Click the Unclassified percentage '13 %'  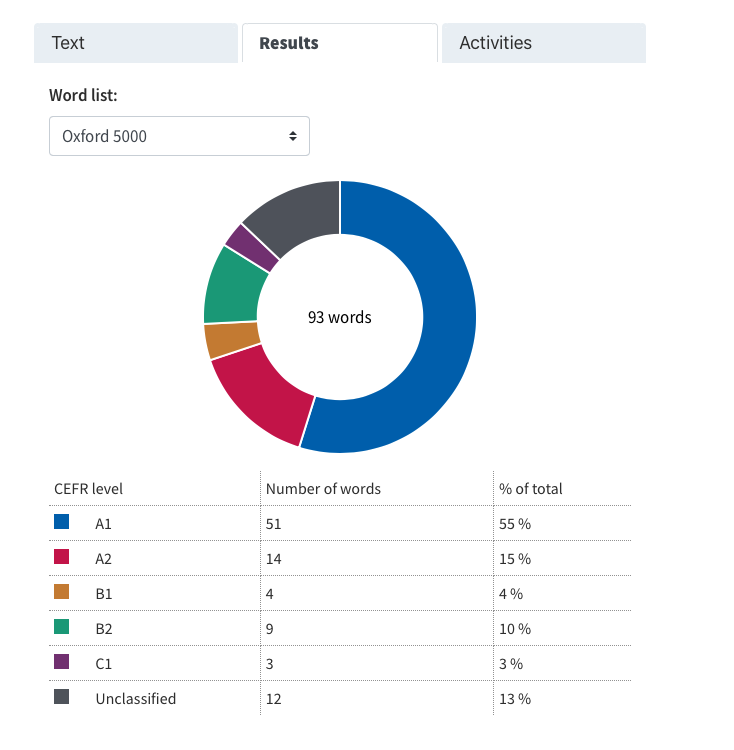[515, 699]
